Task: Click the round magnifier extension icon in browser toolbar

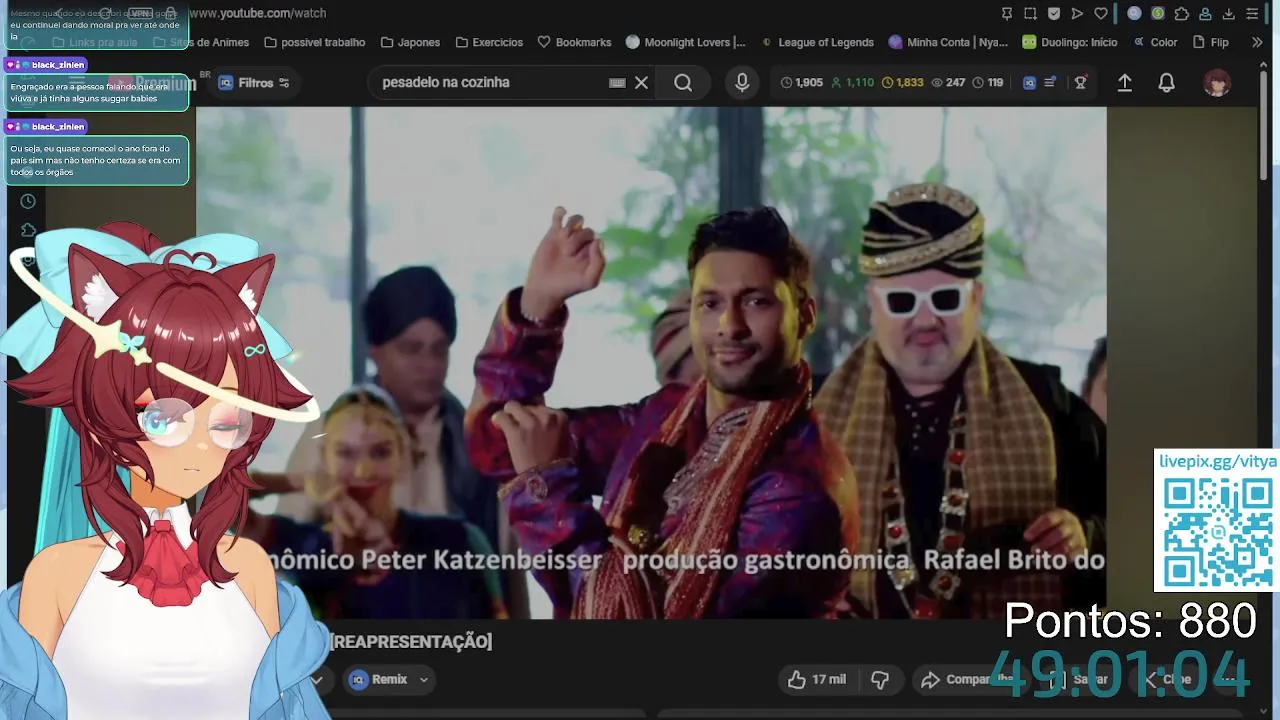Action: (x=1134, y=13)
